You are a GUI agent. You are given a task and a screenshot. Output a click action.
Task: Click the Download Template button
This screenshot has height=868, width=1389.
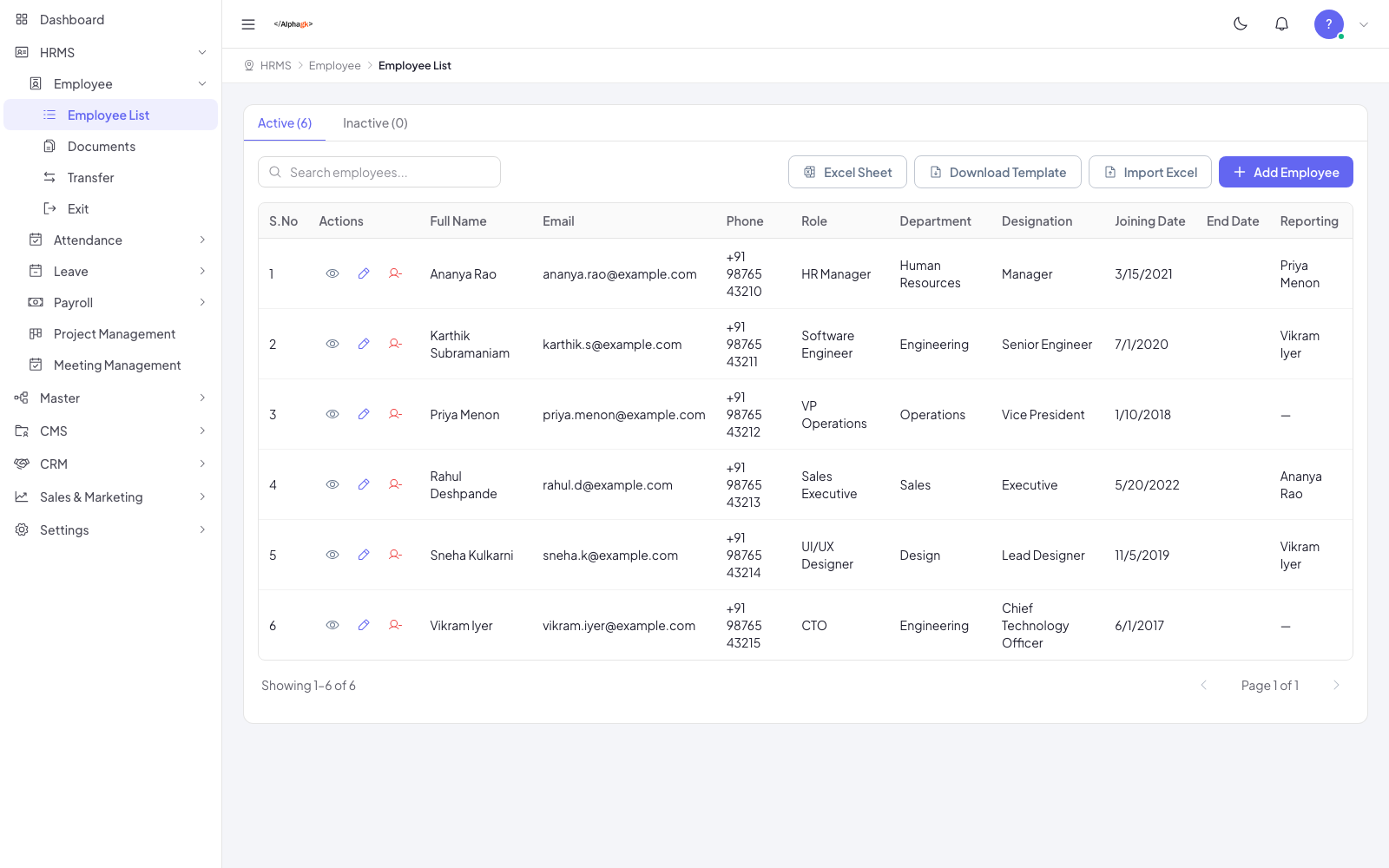coord(997,172)
